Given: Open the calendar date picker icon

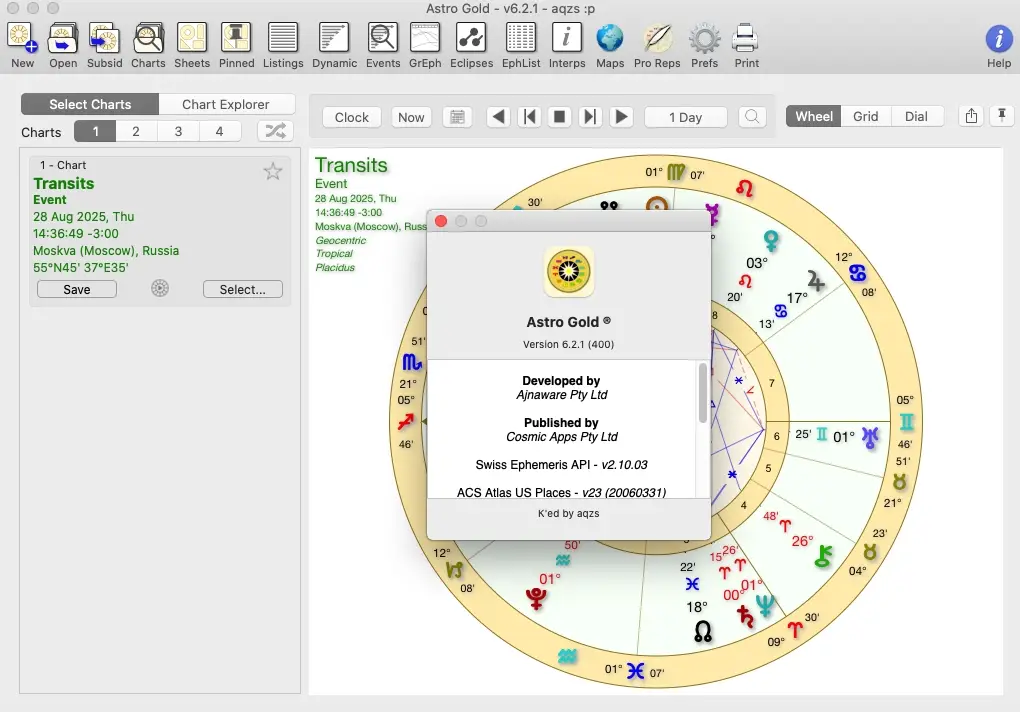Looking at the screenshot, I should tap(457, 117).
